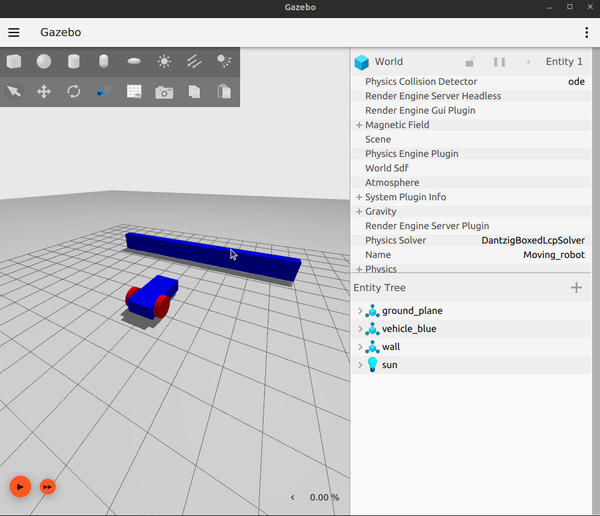Click the Scene property row
Image resolution: width=600 pixels, height=516 pixels.
tap(471, 139)
